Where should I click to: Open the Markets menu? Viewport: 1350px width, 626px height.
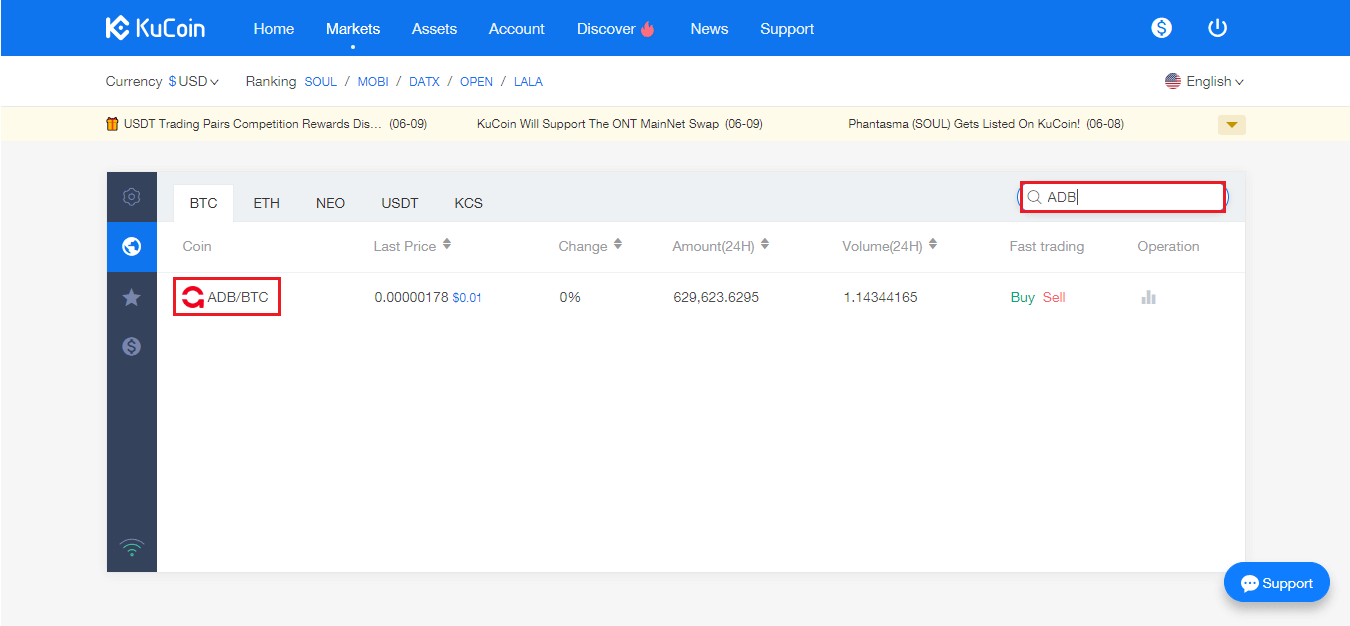(353, 29)
